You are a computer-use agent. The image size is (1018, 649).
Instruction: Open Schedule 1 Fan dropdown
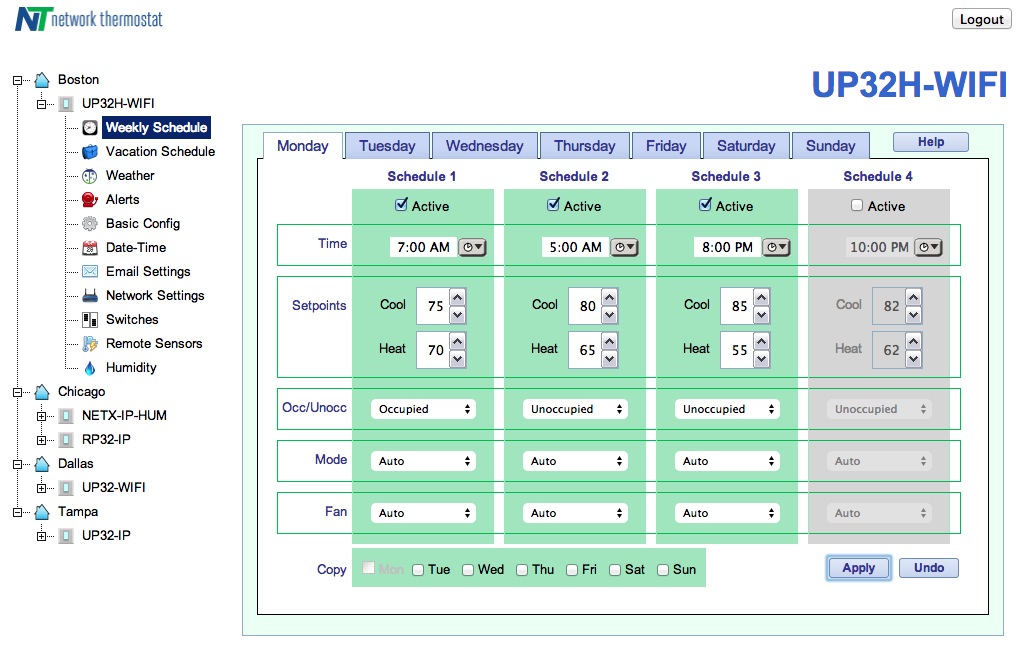pos(423,513)
